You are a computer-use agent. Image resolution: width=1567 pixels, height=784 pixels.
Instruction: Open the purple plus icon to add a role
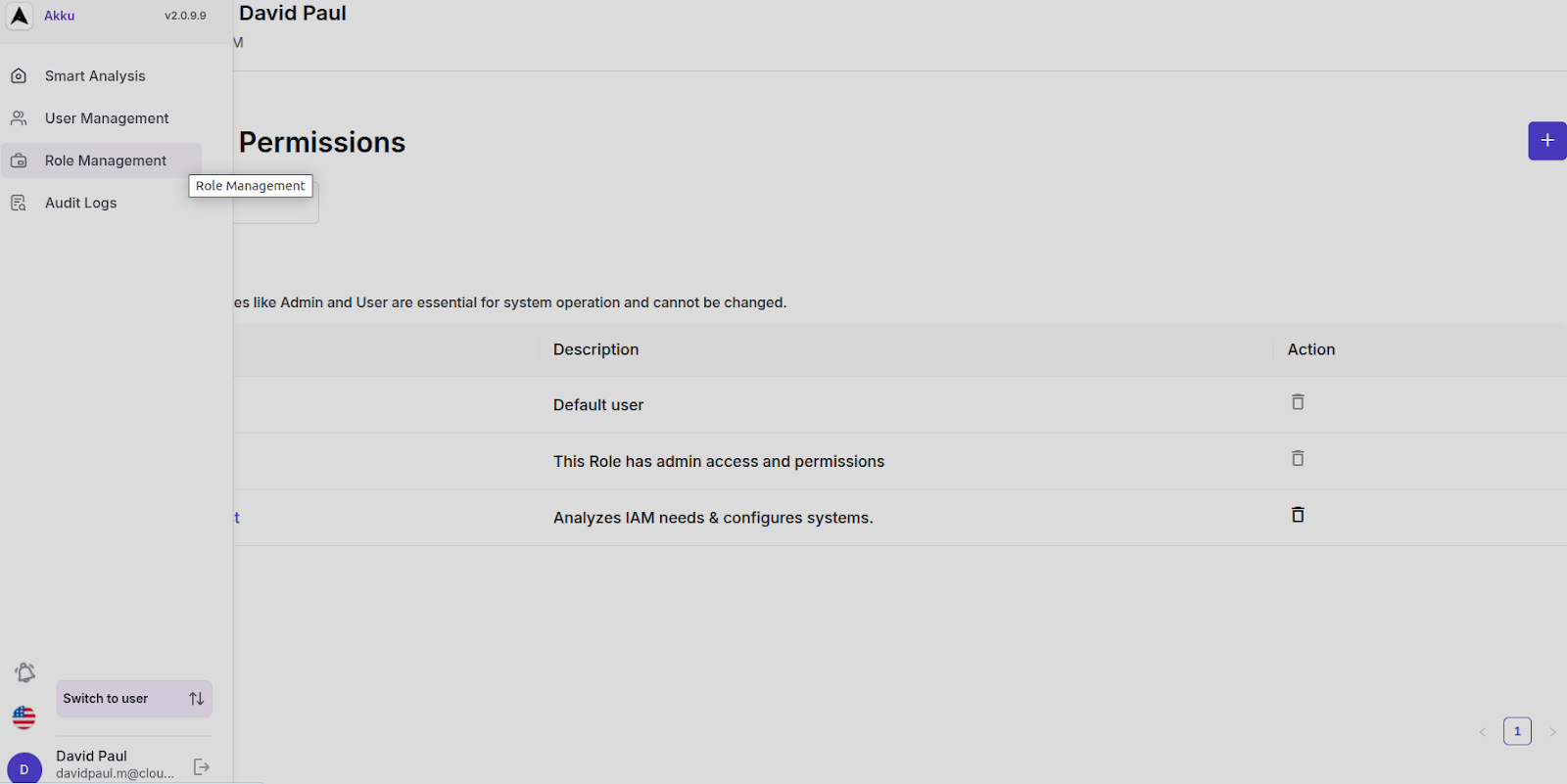(x=1546, y=140)
